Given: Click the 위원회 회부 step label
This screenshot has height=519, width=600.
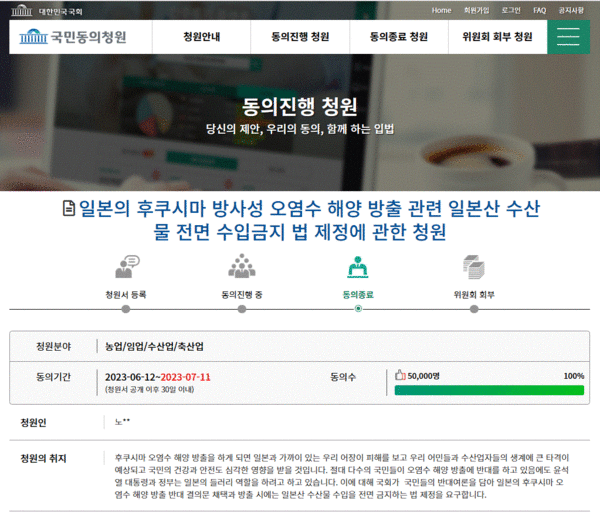Looking at the screenshot, I should [474, 295].
